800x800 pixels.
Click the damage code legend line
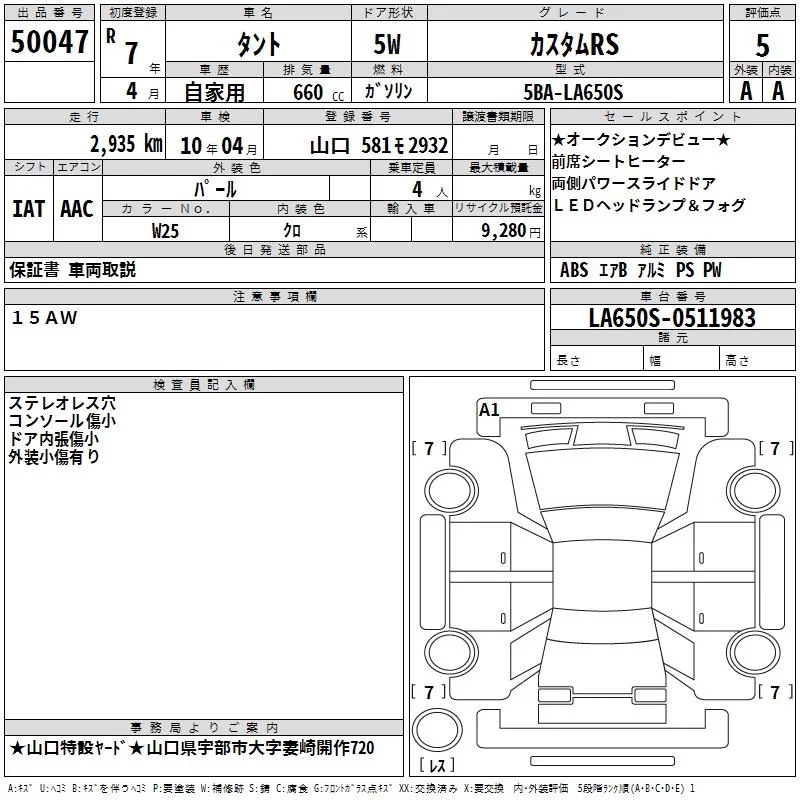click(351, 789)
